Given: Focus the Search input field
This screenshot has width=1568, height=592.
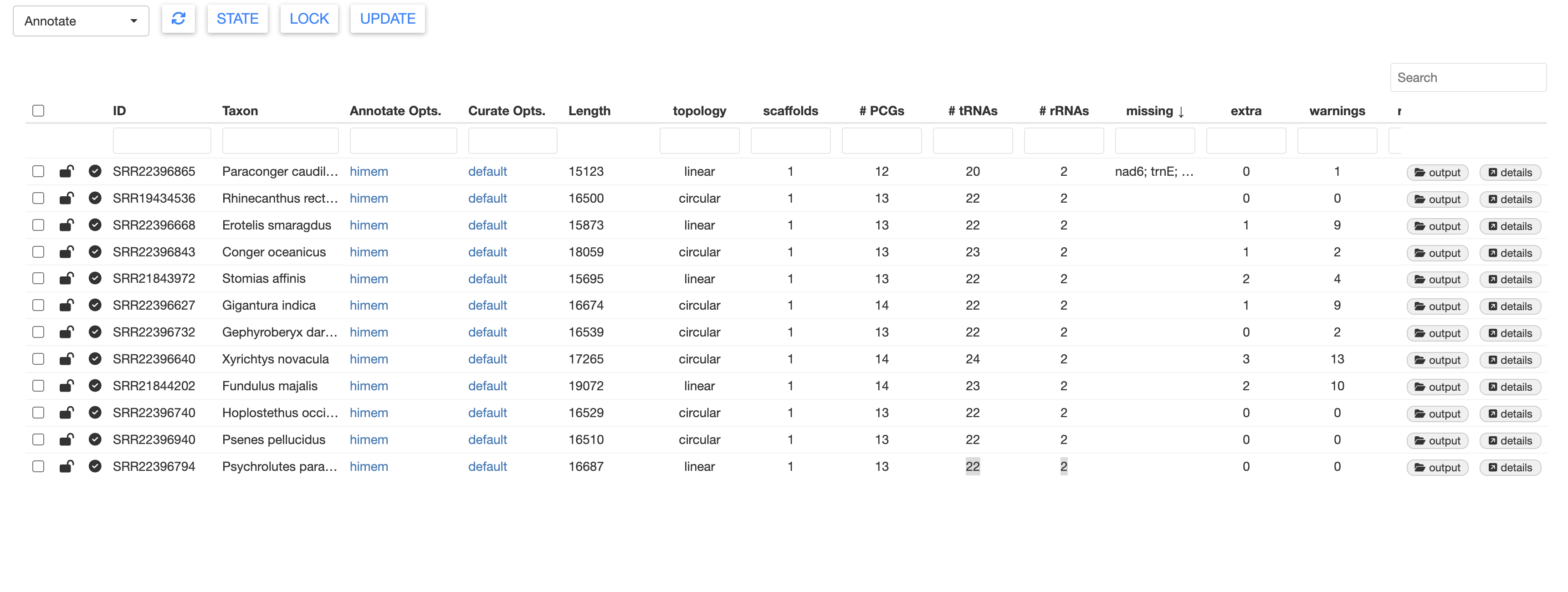Looking at the screenshot, I should [1468, 78].
